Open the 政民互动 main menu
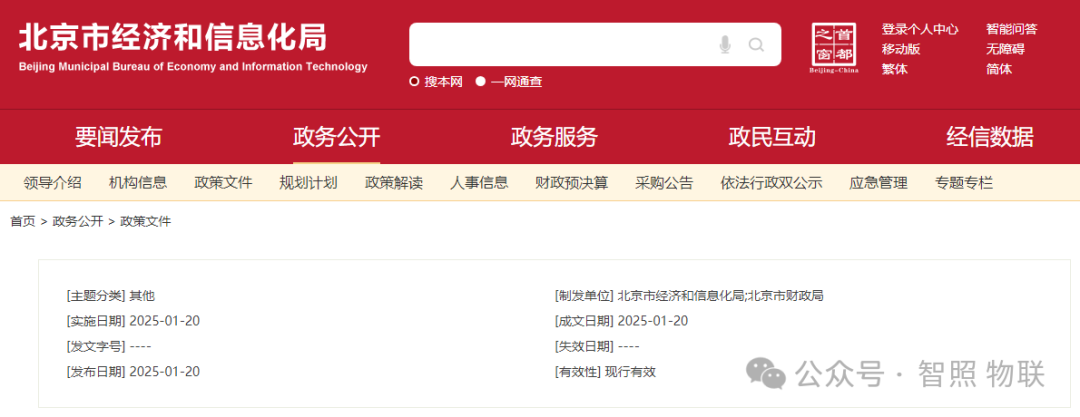This screenshot has height=417, width=1080. [772, 137]
